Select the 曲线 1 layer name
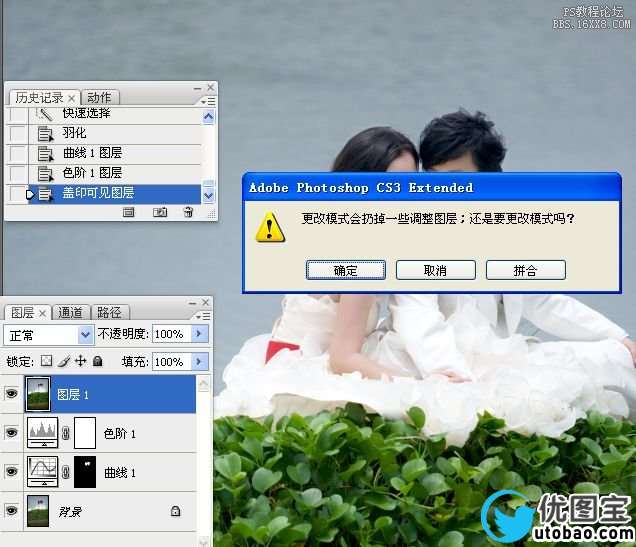Viewport: 636px width, 547px height. [120, 473]
